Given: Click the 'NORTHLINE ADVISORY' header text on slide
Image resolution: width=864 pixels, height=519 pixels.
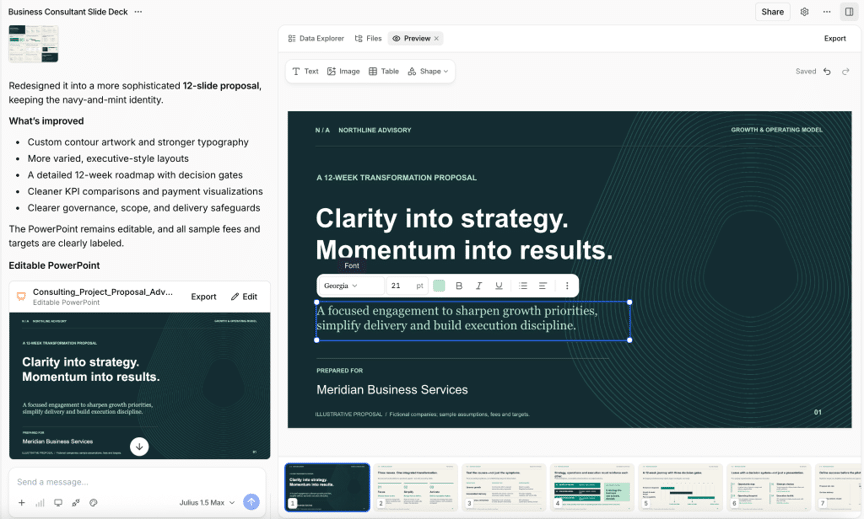Looking at the screenshot, I should (375, 130).
